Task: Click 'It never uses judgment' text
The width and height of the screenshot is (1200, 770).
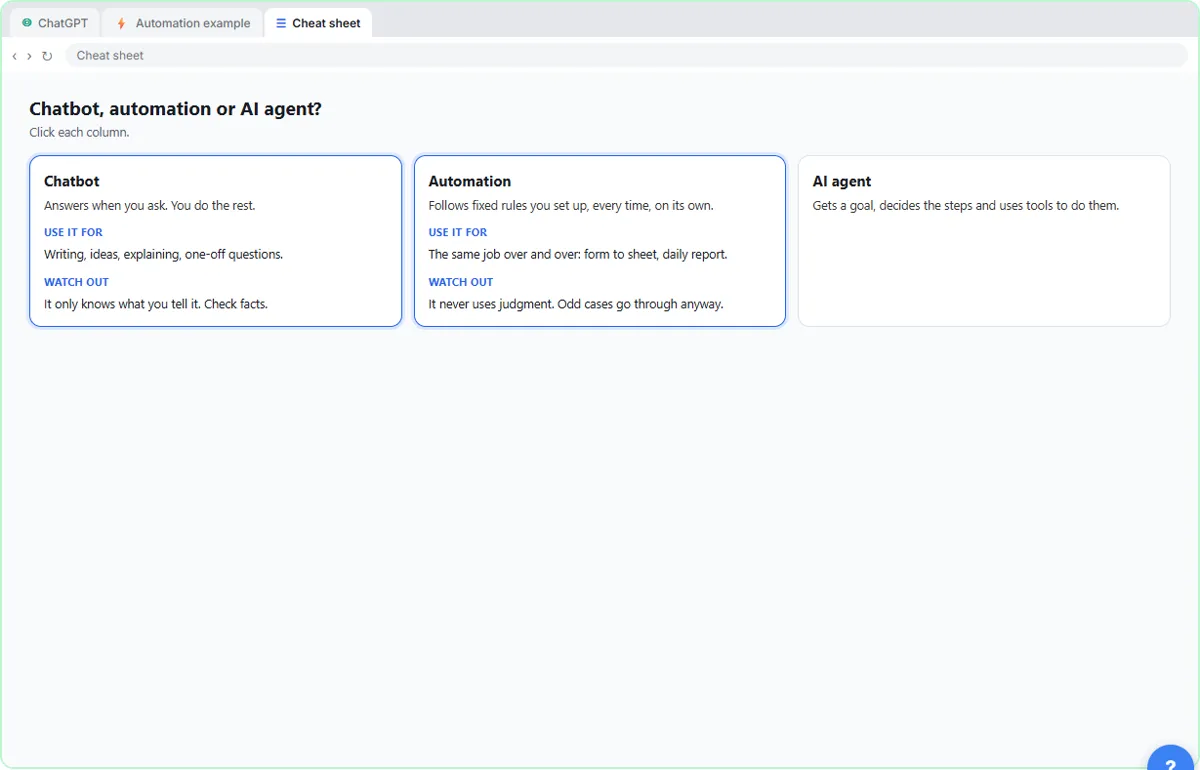Action: 576,304
